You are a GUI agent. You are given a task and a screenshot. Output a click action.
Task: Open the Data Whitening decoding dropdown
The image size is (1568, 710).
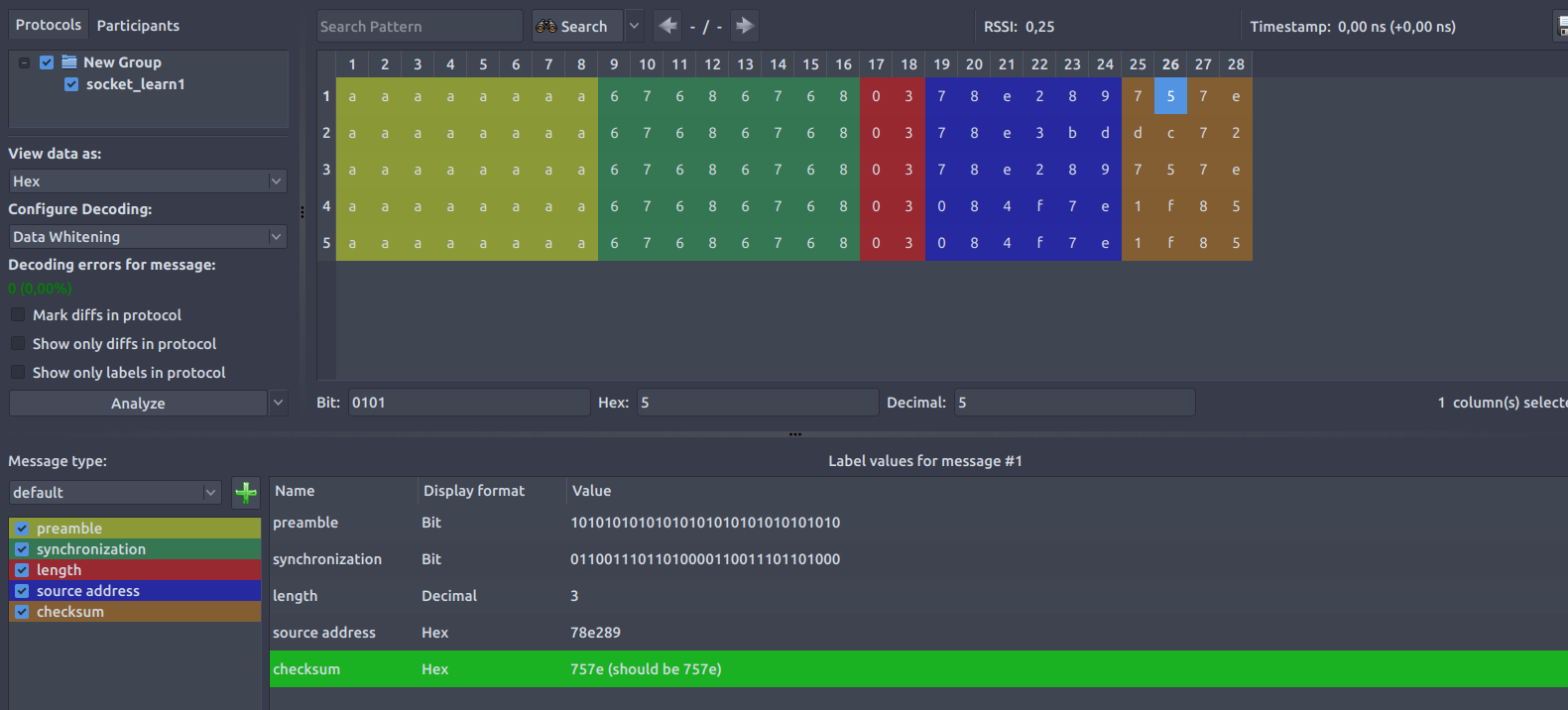tap(148, 237)
